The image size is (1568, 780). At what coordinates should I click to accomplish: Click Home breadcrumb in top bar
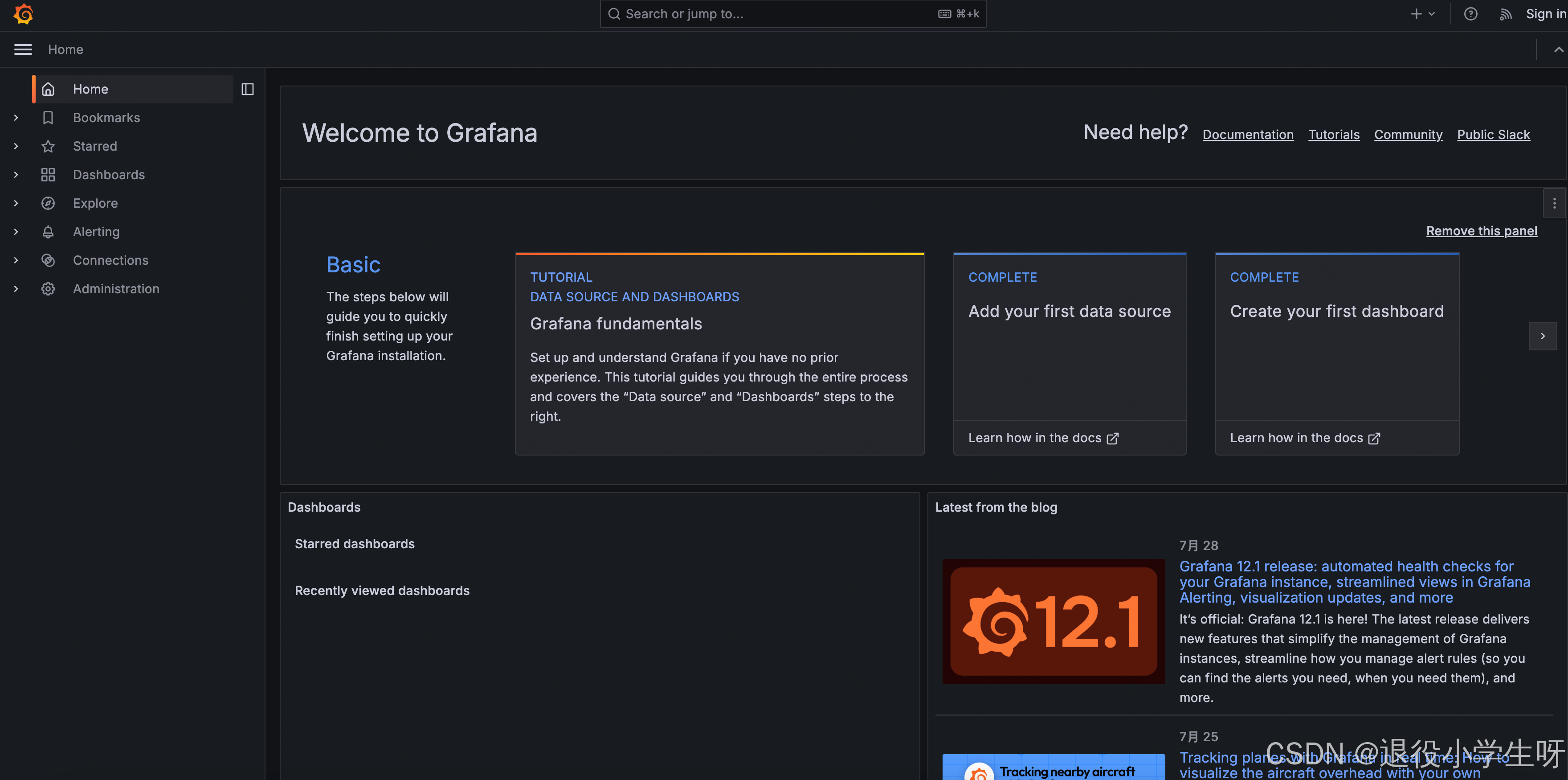pyautogui.click(x=66, y=49)
